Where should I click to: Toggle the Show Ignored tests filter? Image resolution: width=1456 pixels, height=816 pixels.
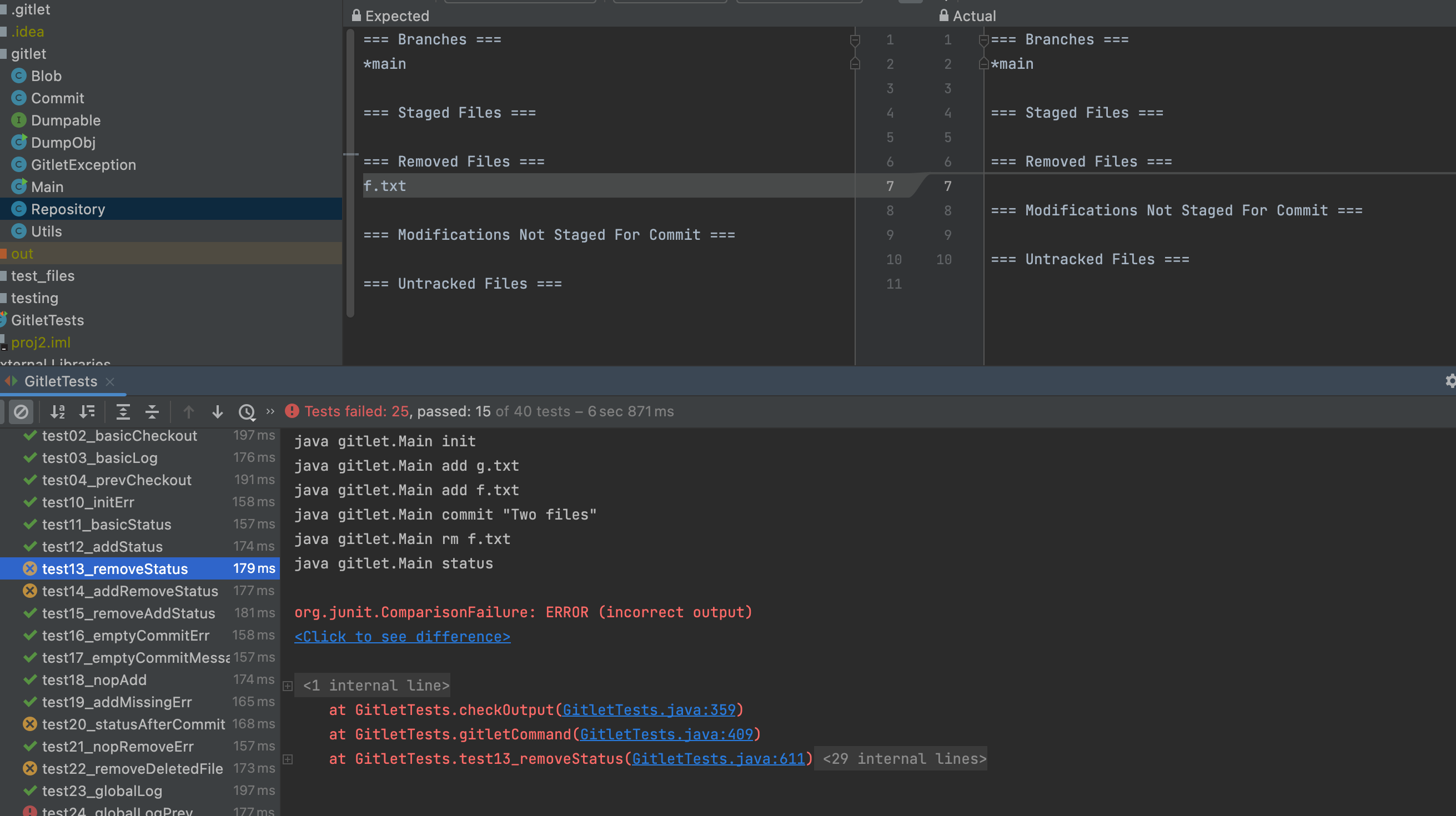pyautogui.click(x=21, y=411)
